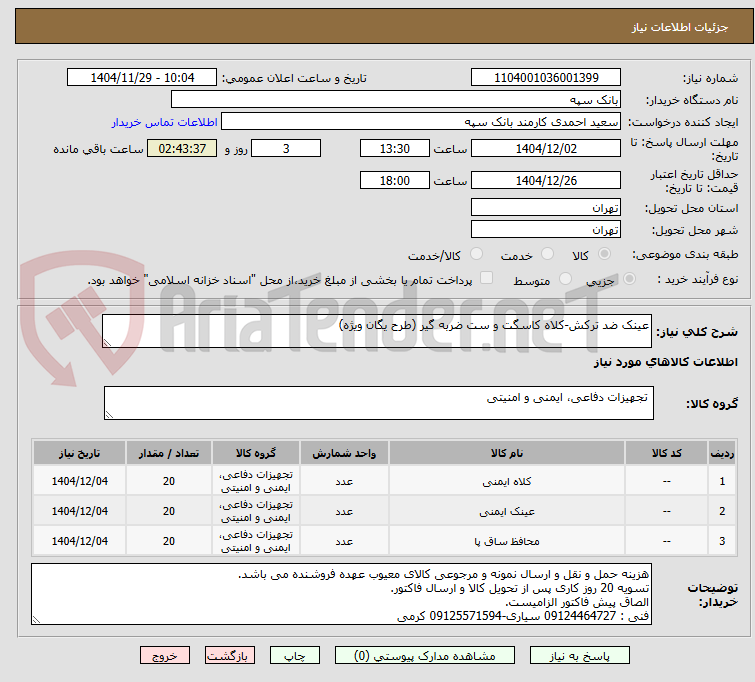Image resolution: width=755 pixels, height=682 pixels.
Task: Click the پاسخ به نیاز button
Action: click(580, 656)
